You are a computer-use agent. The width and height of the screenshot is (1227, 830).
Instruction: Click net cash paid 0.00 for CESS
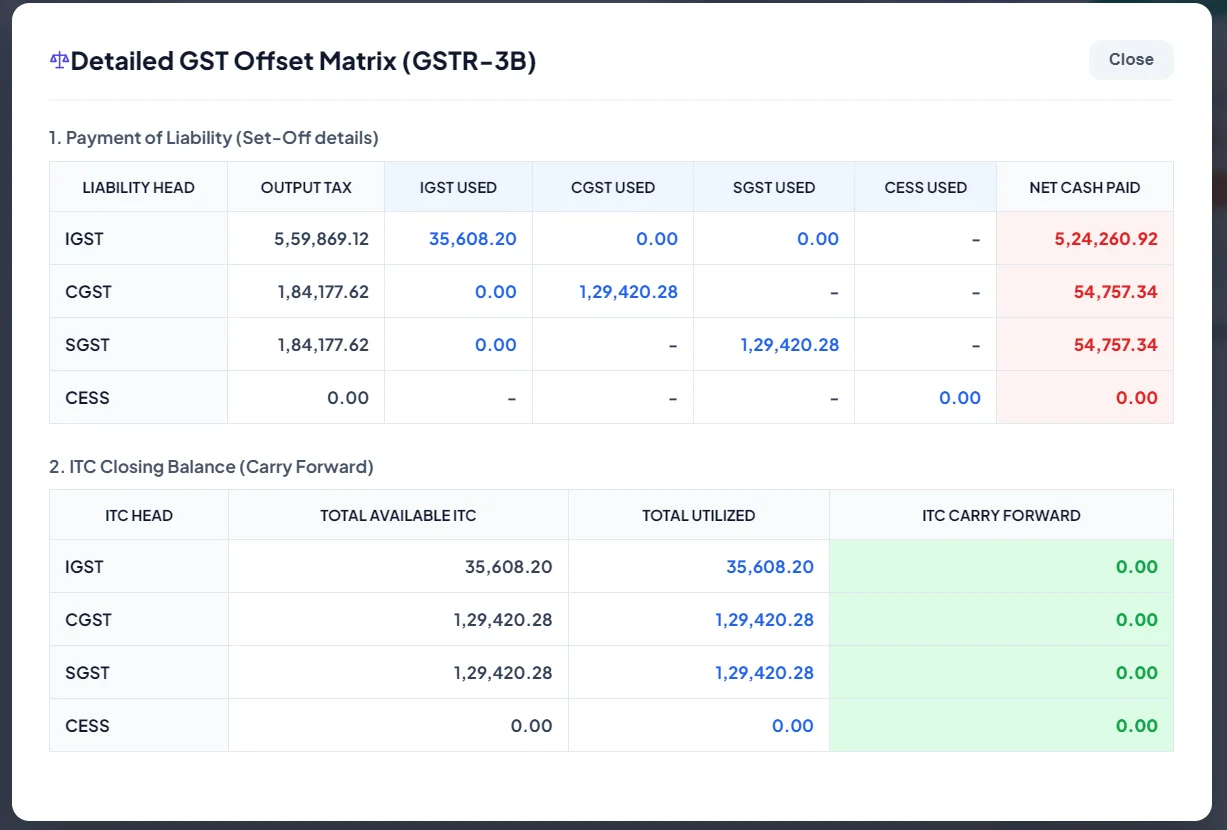click(x=1137, y=398)
